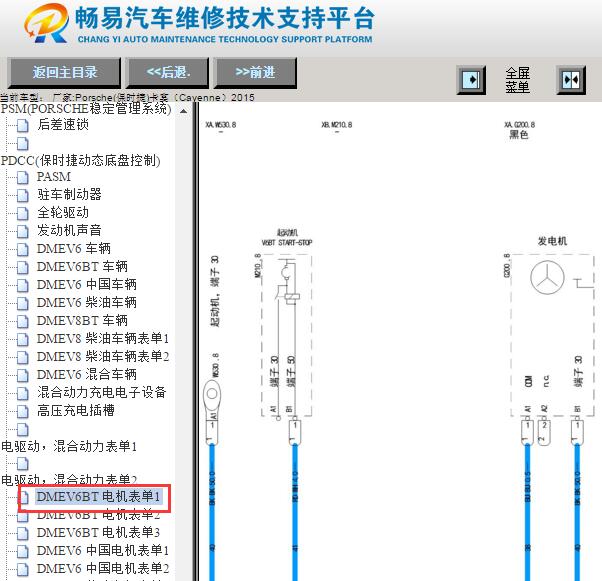Screen dimensions: 602x581
Task: Click document icon beside 高压充电插槽
Action: (23, 412)
